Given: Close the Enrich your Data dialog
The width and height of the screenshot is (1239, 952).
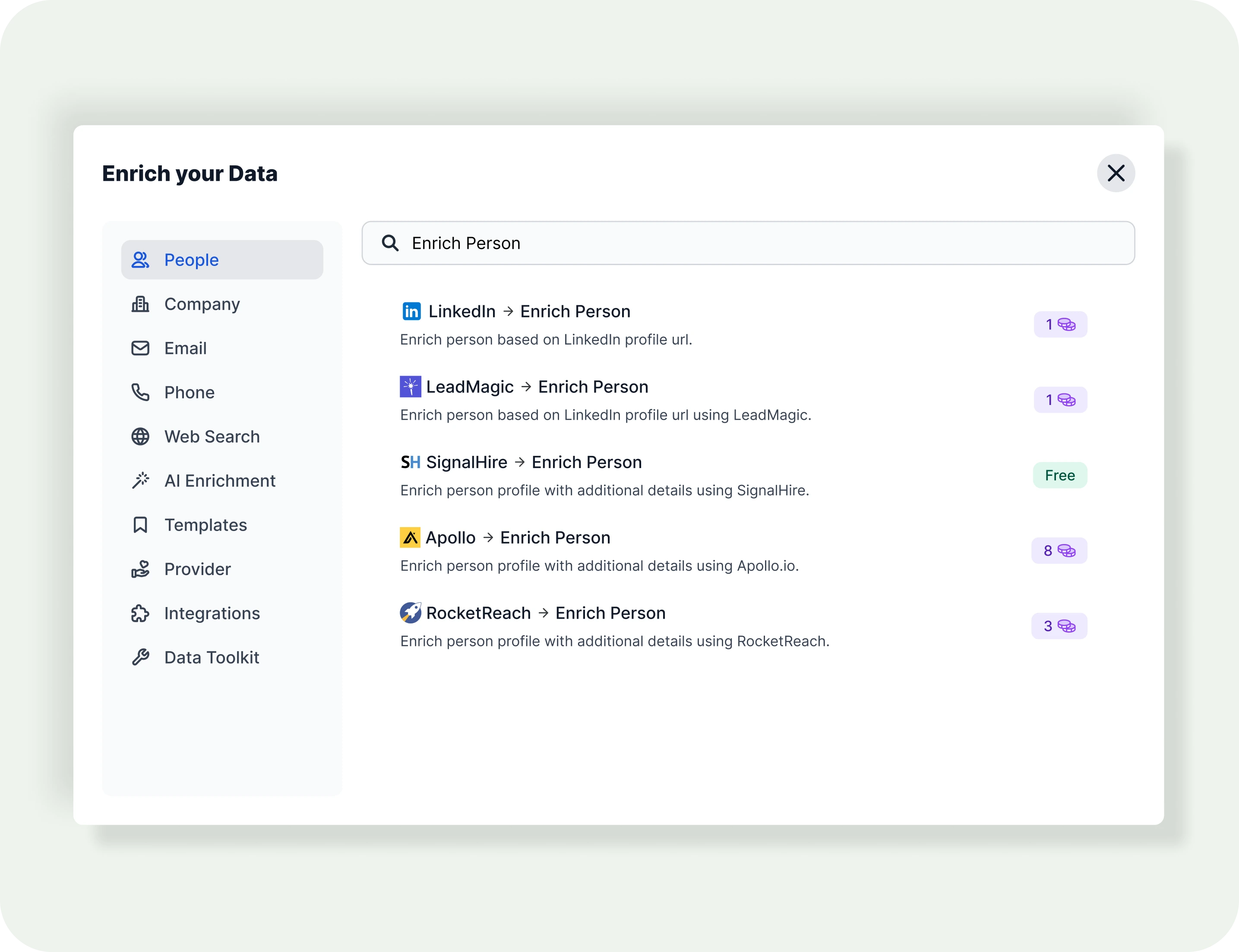Looking at the screenshot, I should 1116,174.
